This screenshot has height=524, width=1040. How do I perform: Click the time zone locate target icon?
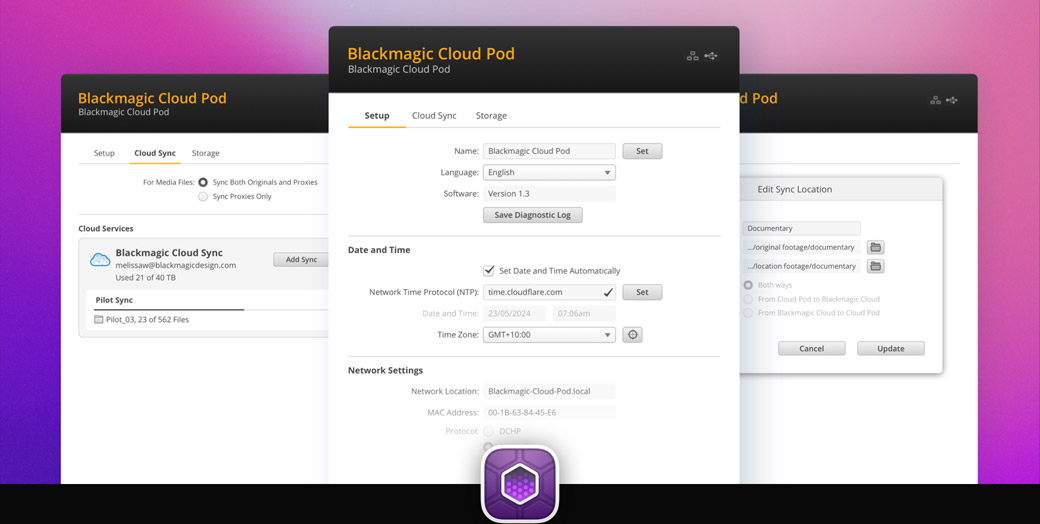(x=632, y=335)
